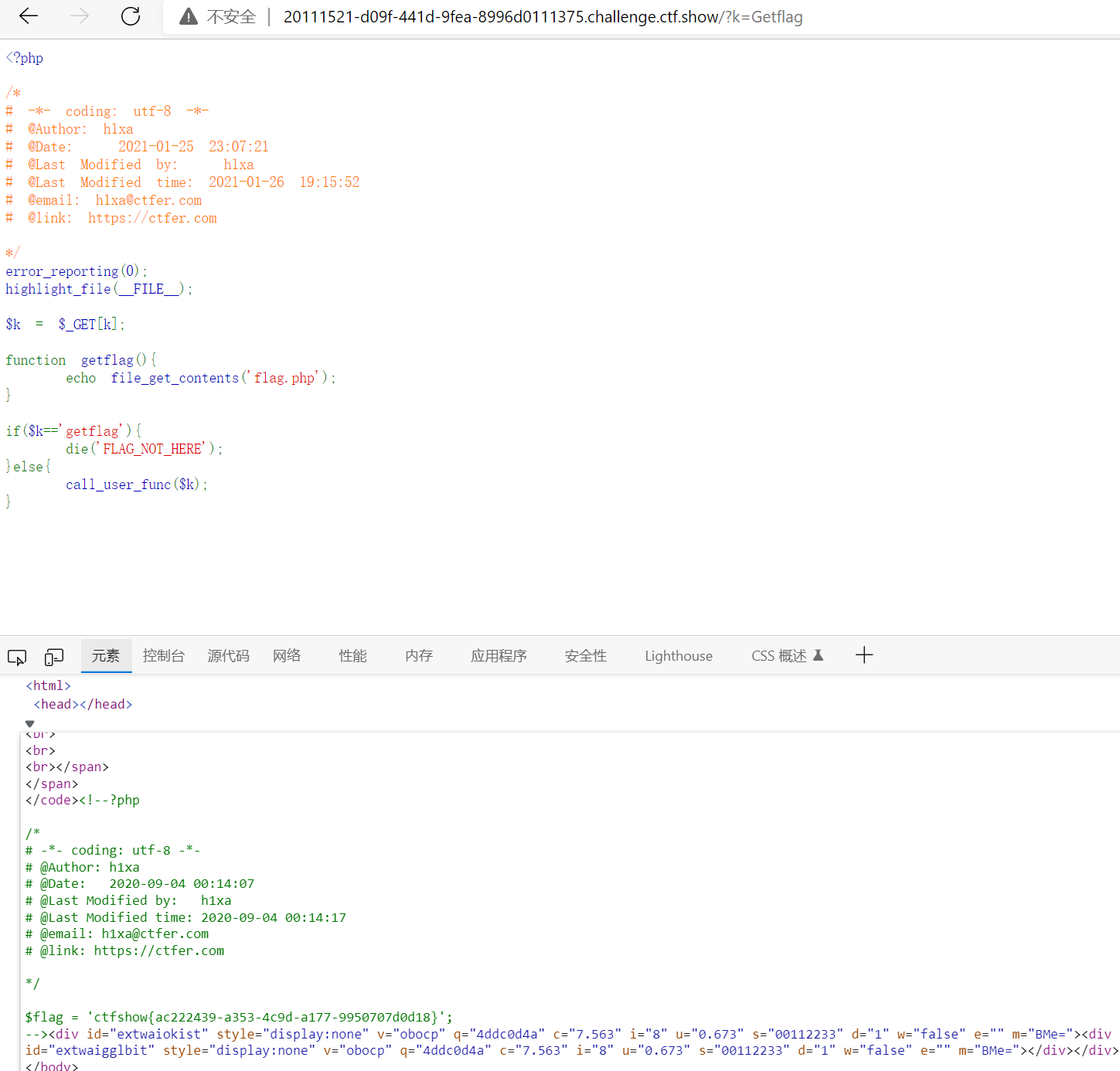Open the 源代码 sources tab
The height and width of the screenshot is (1071, 1120).
click(229, 656)
